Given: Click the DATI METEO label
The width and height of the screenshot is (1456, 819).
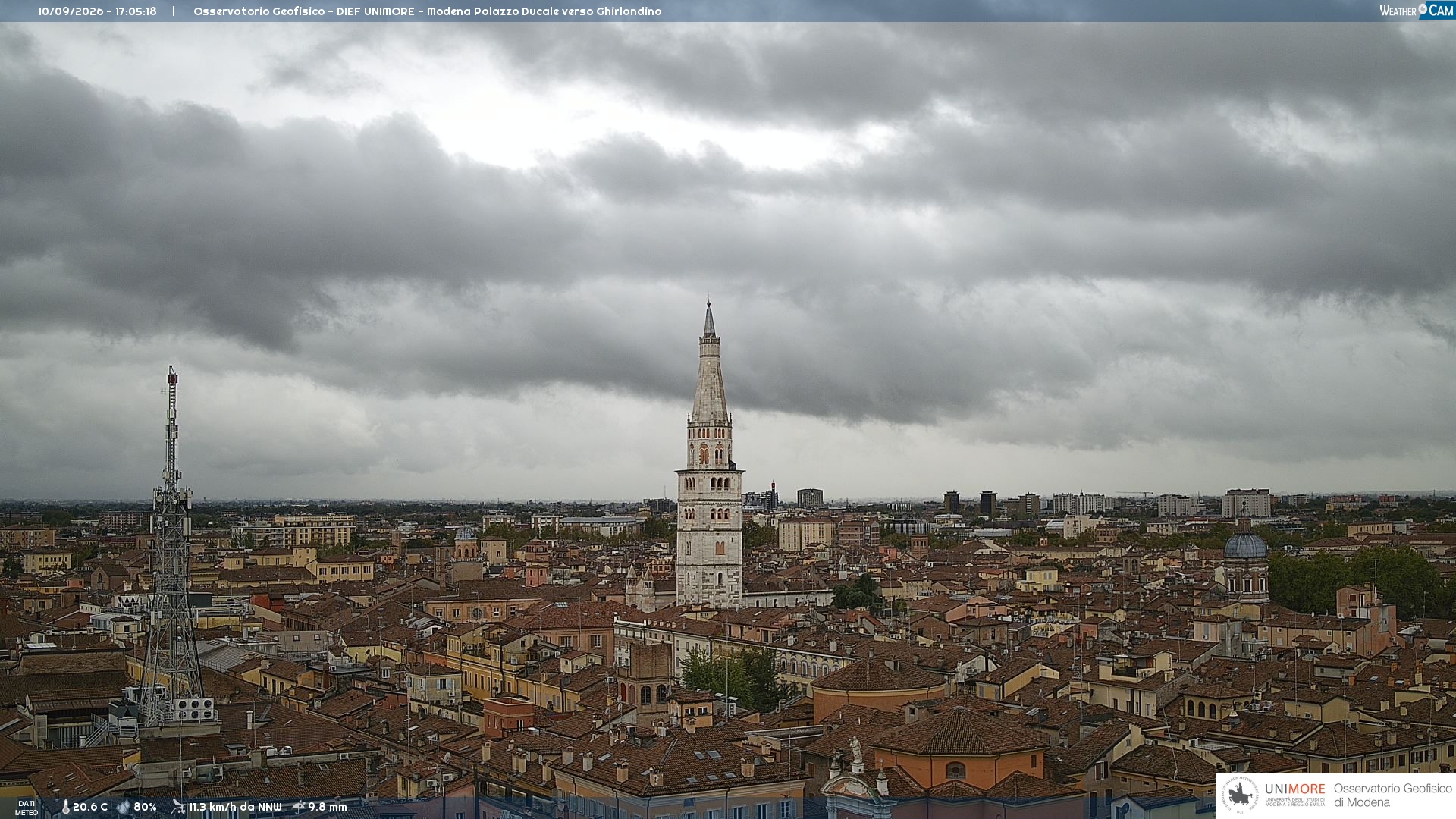Looking at the screenshot, I should tap(27, 808).
